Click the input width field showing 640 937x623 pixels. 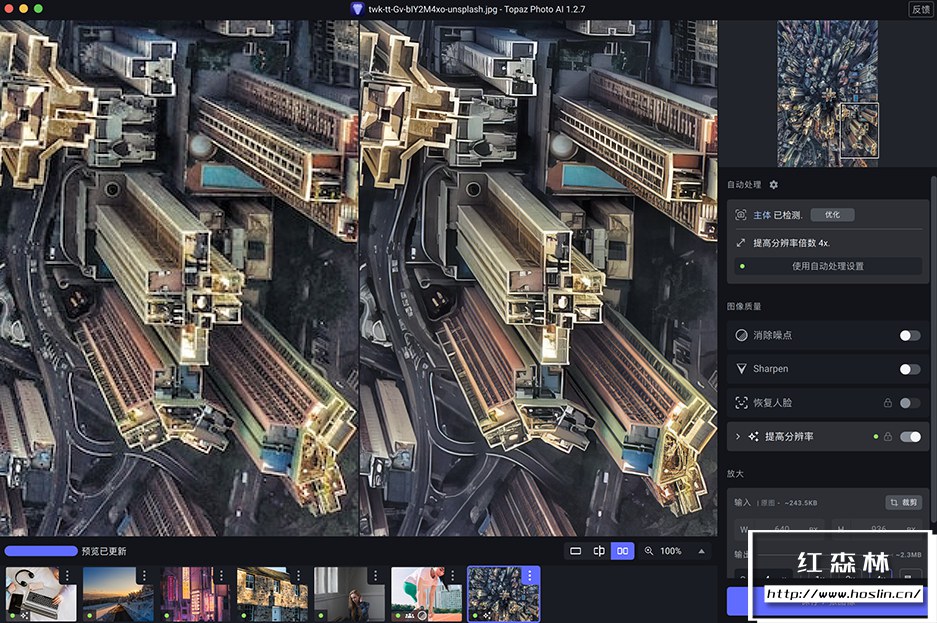pos(778,529)
